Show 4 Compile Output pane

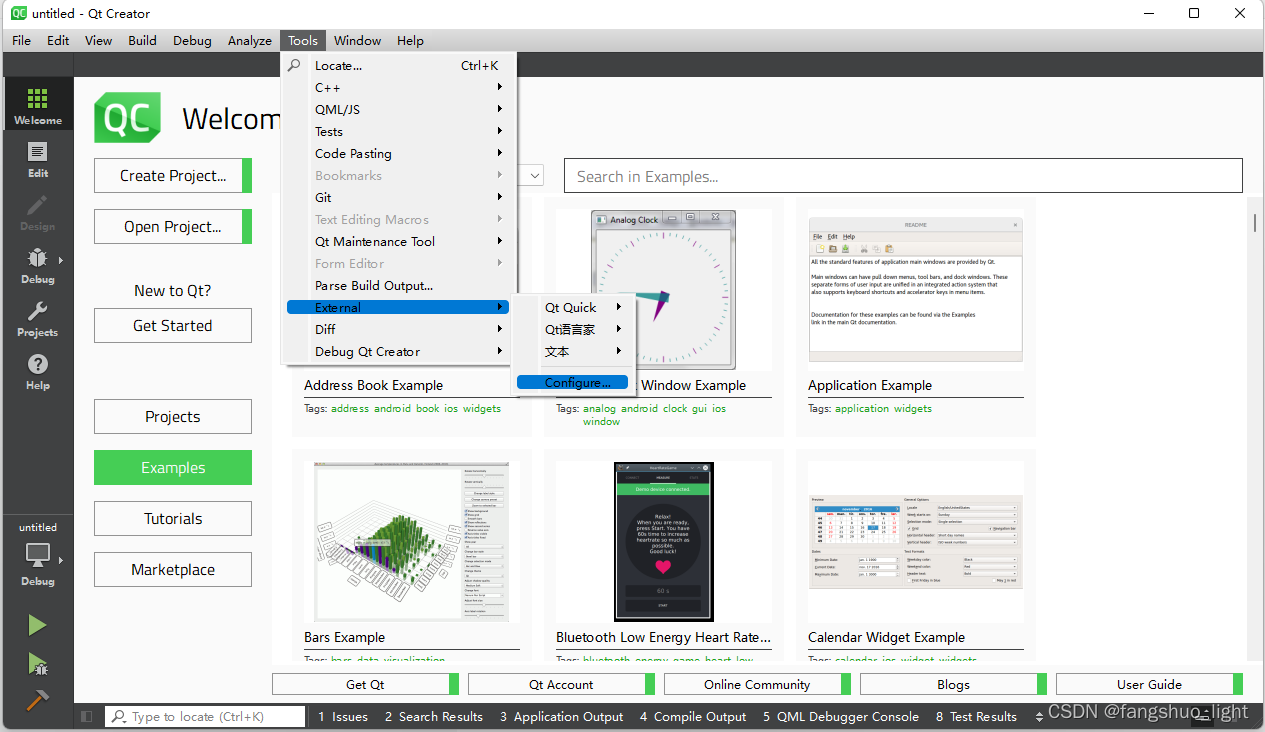pos(693,717)
